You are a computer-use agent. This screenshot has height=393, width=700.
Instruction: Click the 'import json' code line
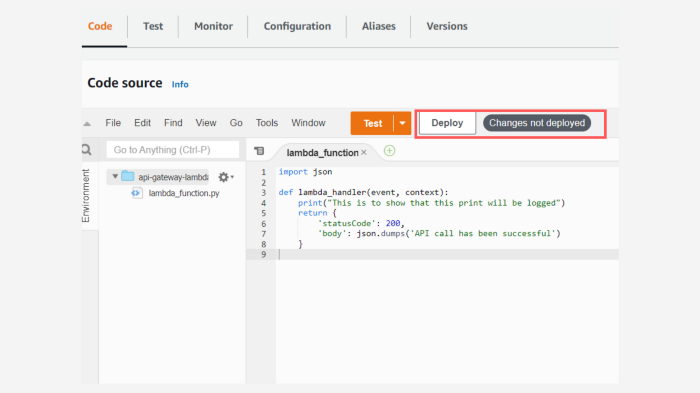pos(305,172)
